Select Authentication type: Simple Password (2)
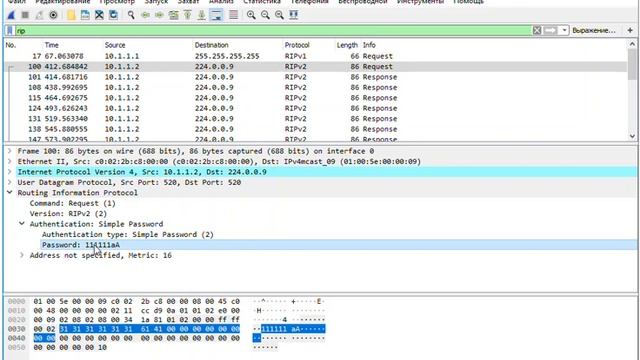The width and height of the screenshot is (640, 360). click(x=128, y=235)
